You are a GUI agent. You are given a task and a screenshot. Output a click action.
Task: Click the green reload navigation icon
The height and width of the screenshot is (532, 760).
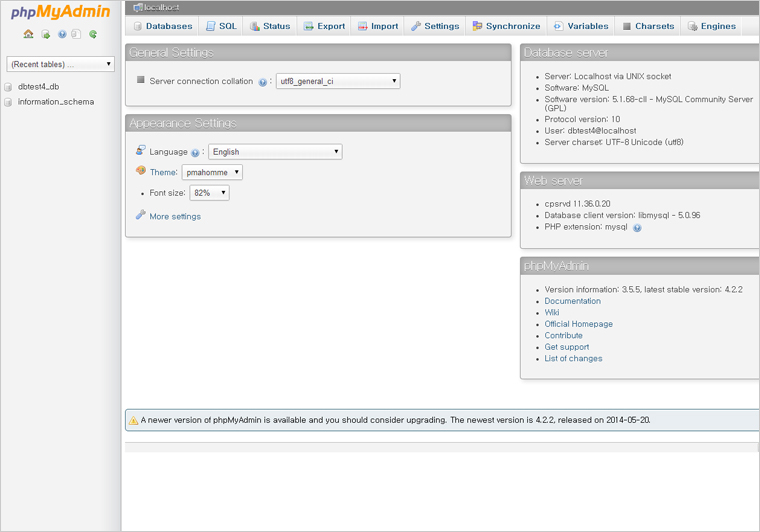[93, 34]
